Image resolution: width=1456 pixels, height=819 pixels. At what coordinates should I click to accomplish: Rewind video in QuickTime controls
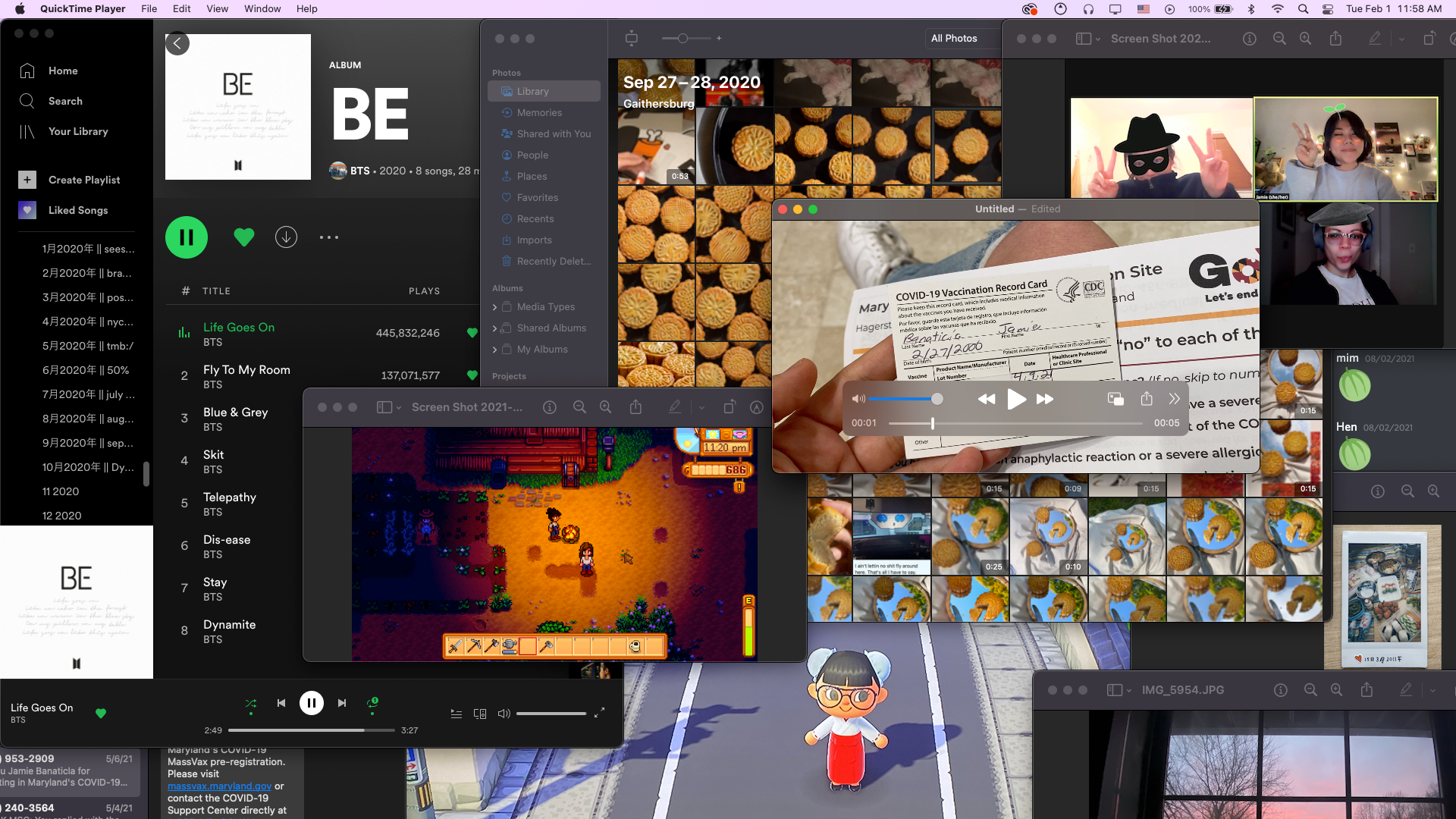click(986, 399)
